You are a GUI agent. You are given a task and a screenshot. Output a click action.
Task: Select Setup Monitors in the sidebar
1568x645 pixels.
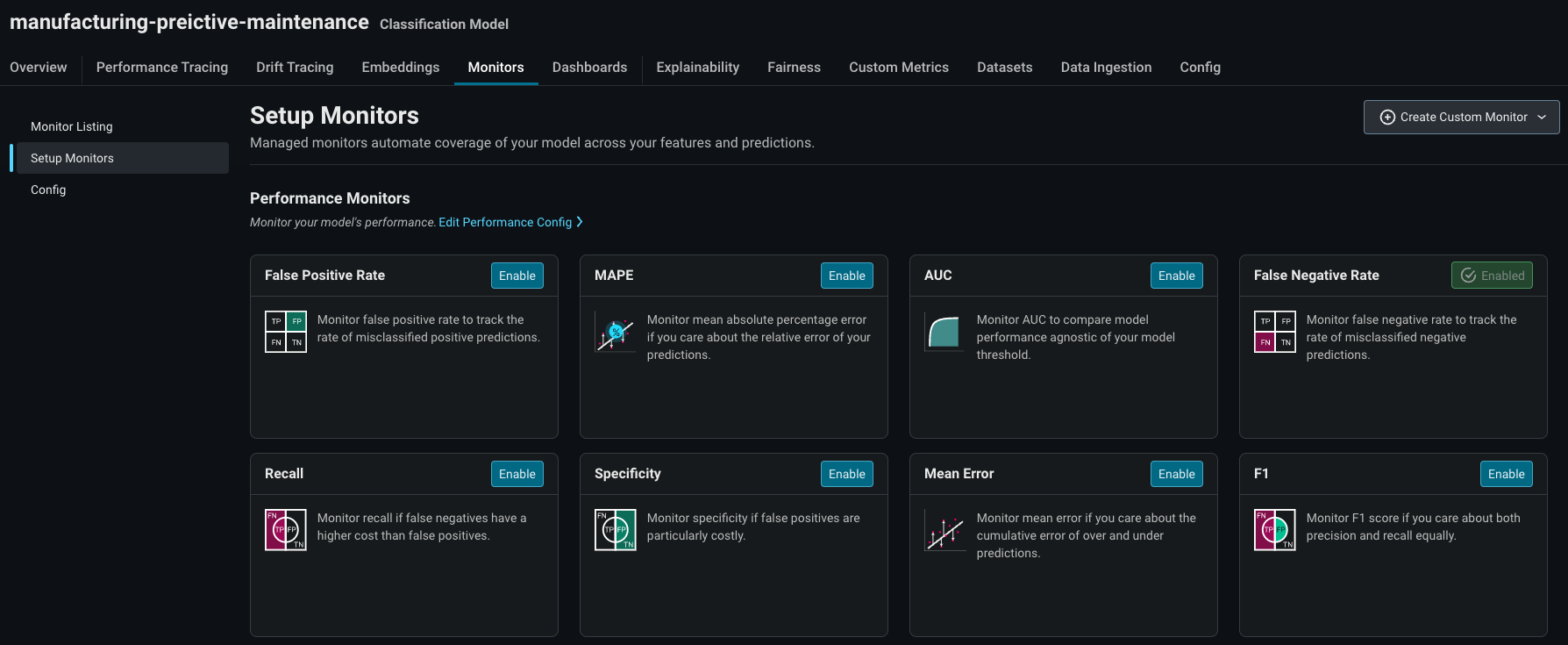(x=123, y=158)
